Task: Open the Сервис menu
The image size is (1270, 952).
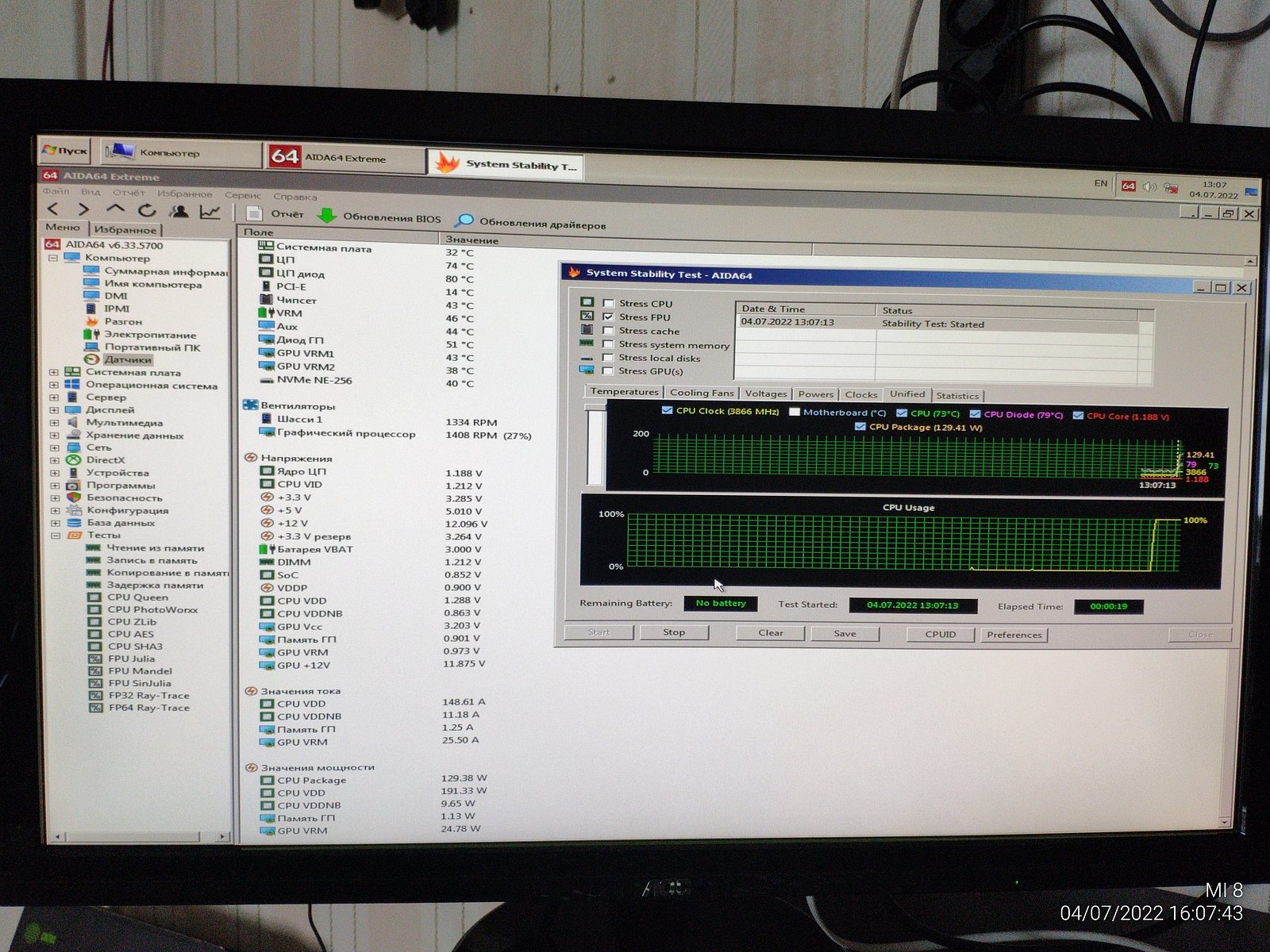Action: tap(243, 194)
